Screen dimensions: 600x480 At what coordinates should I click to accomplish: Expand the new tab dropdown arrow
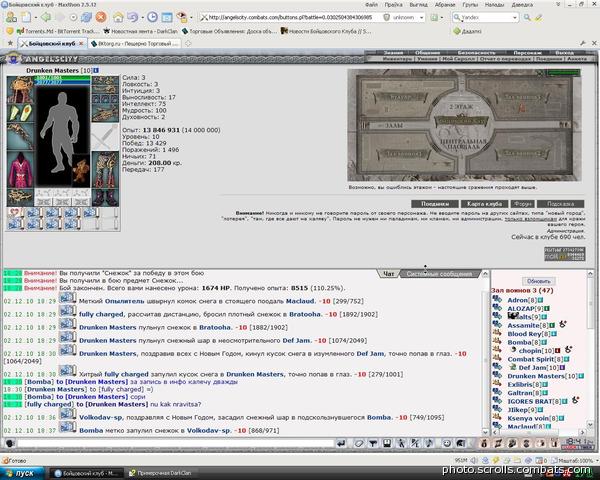35,18
